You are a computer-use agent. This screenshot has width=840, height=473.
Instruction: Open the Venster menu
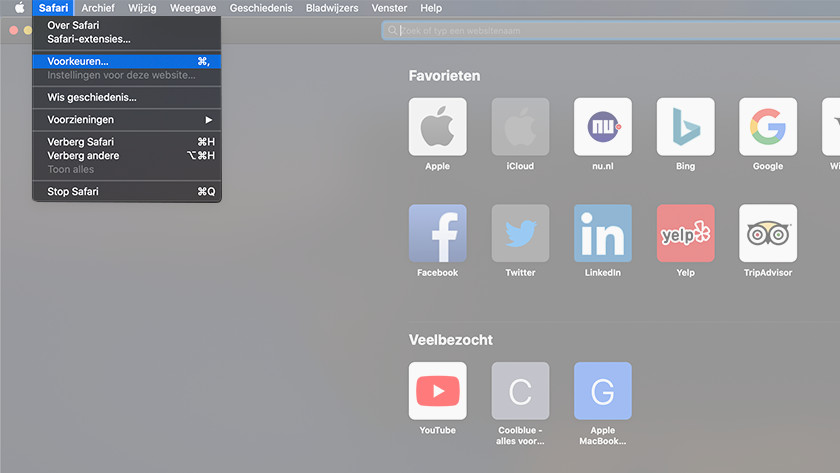[x=389, y=8]
